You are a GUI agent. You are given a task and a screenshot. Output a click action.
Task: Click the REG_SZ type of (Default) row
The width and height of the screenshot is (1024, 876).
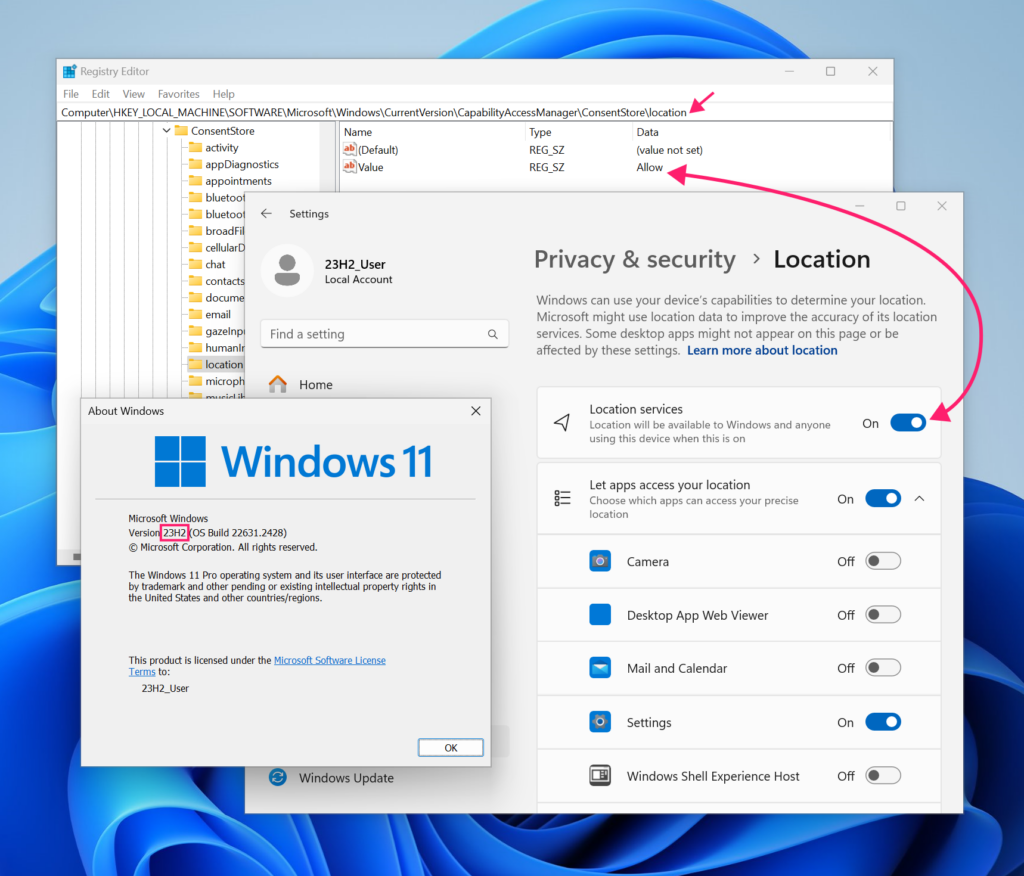coord(547,150)
